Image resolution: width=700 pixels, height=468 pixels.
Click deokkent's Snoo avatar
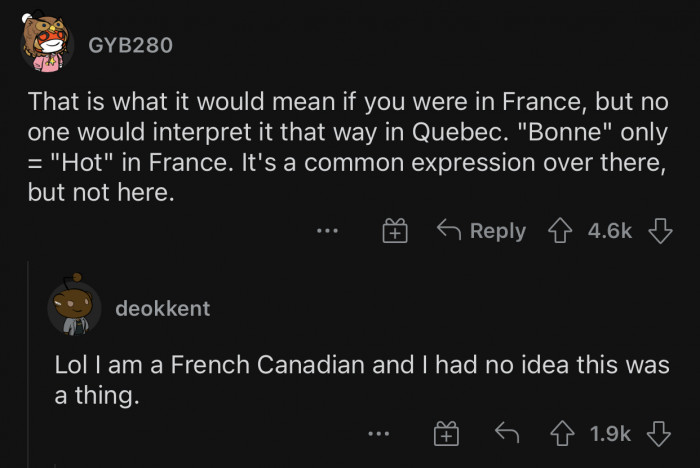click(x=74, y=307)
